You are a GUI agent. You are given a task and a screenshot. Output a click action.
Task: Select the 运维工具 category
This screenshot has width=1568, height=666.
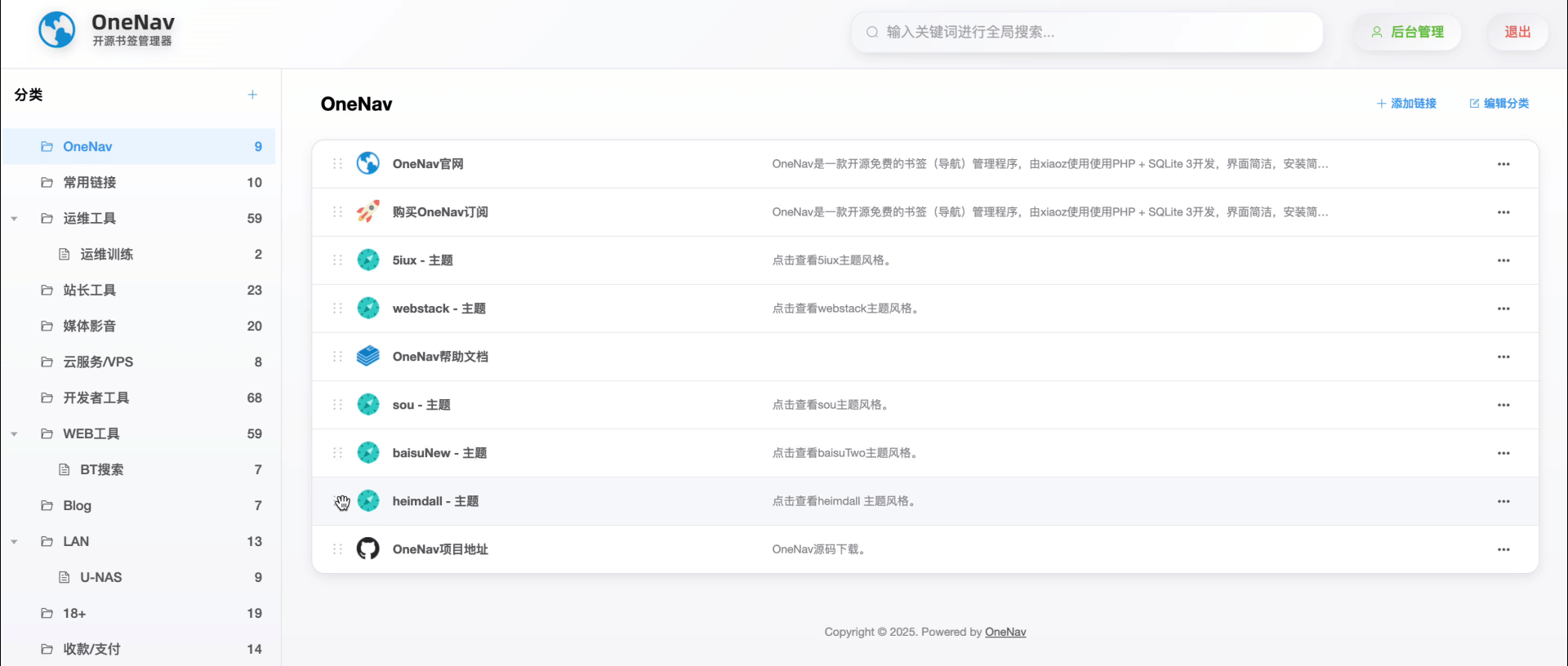[139, 218]
